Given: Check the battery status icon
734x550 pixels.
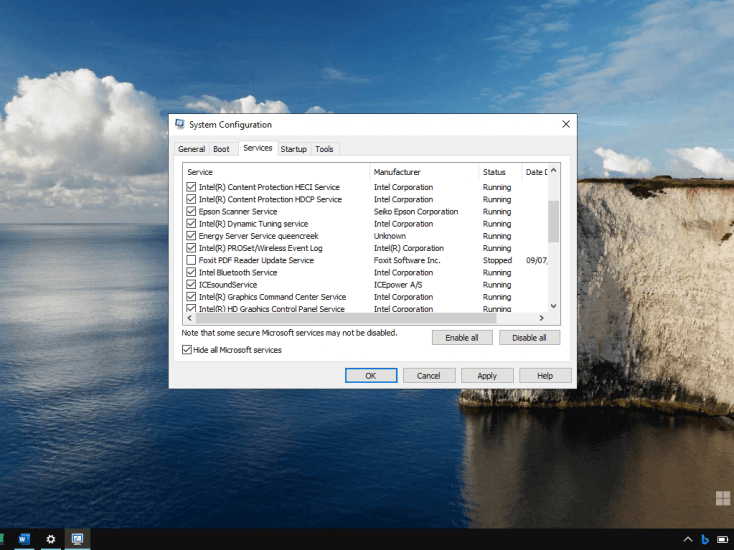Looking at the screenshot, I should click(722, 540).
